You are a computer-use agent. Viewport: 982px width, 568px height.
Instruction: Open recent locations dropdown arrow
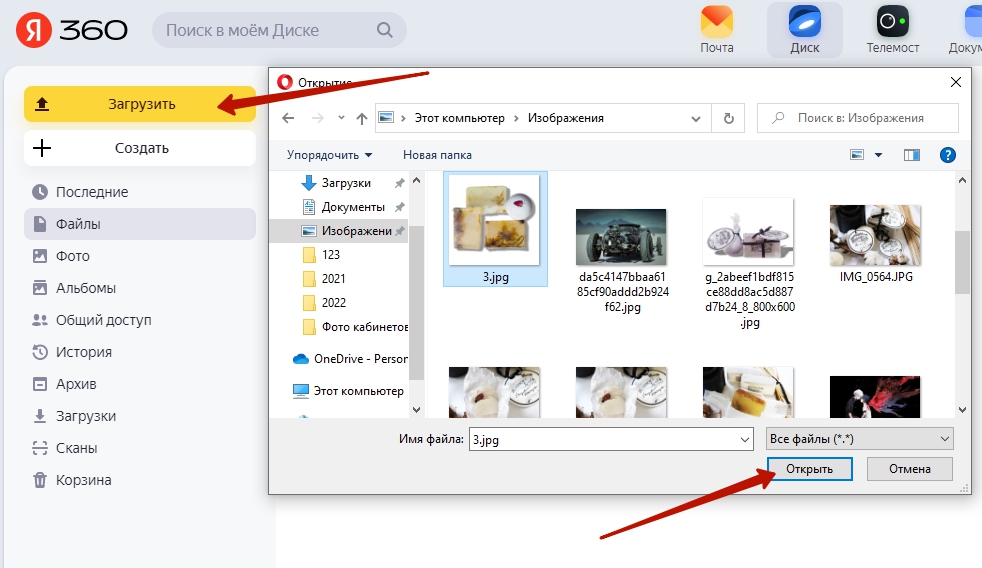pyautogui.click(x=341, y=118)
